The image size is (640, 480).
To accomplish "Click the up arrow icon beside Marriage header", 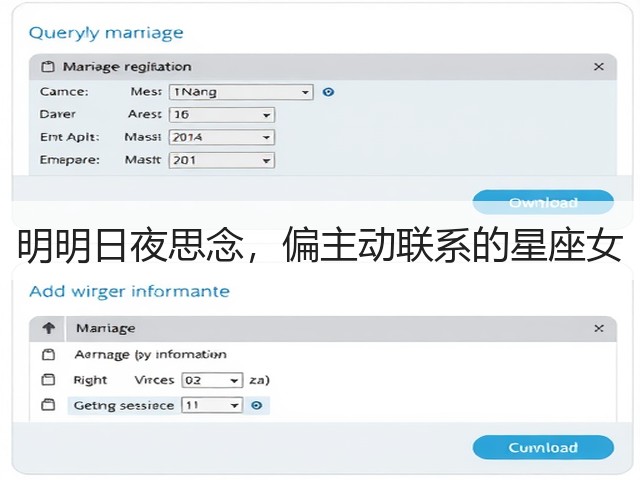I will pyautogui.click(x=49, y=328).
